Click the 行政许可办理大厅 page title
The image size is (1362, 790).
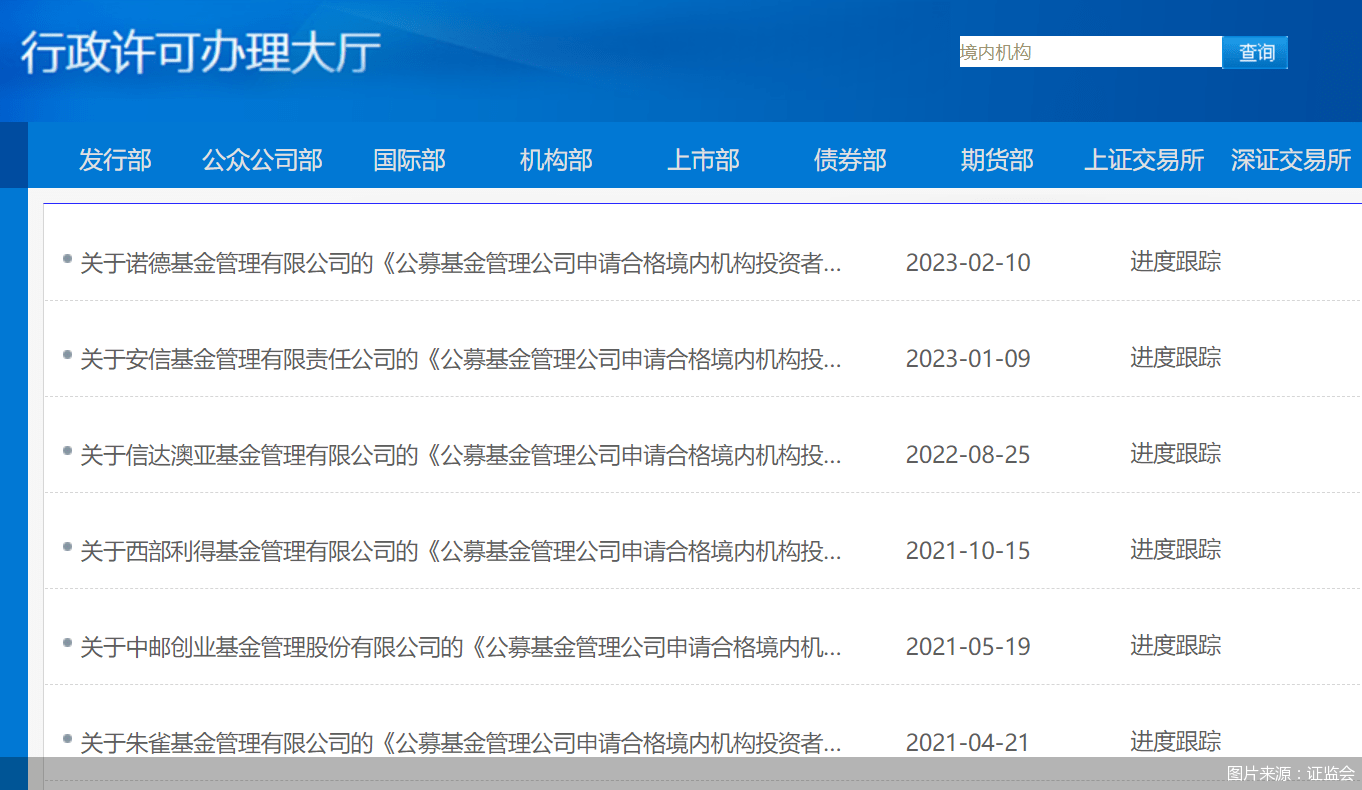[201, 53]
